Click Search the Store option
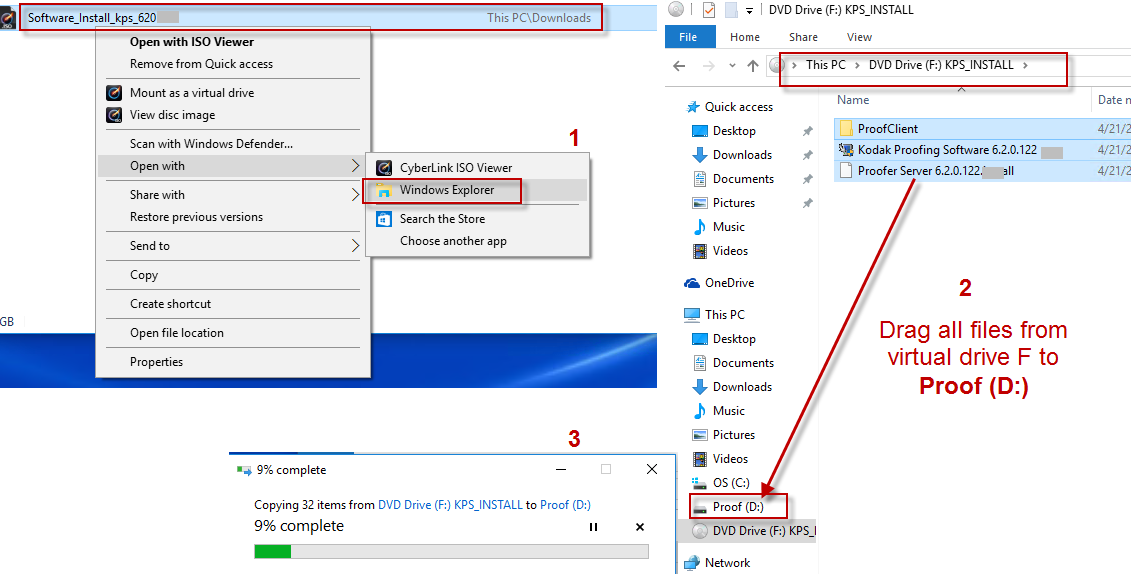 pos(442,219)
